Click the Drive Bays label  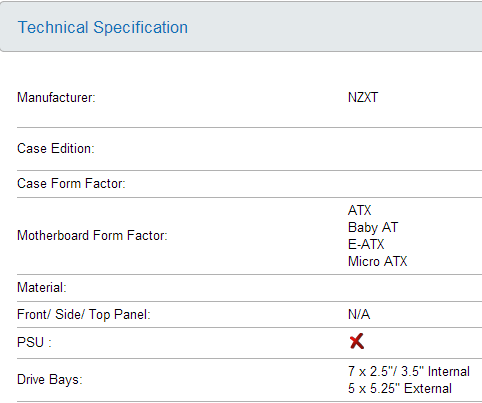coord(50,380)
